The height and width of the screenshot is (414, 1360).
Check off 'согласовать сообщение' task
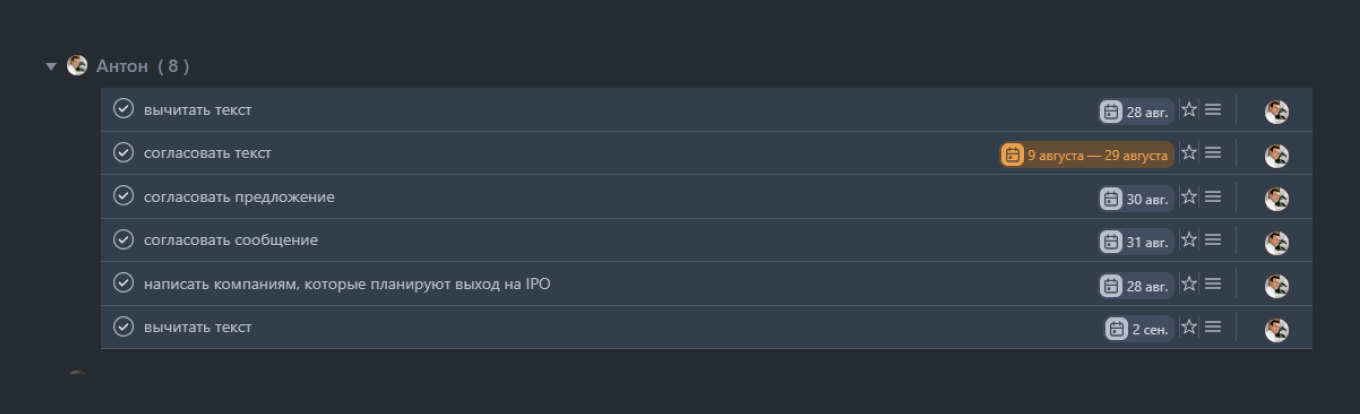coord(123,240)
